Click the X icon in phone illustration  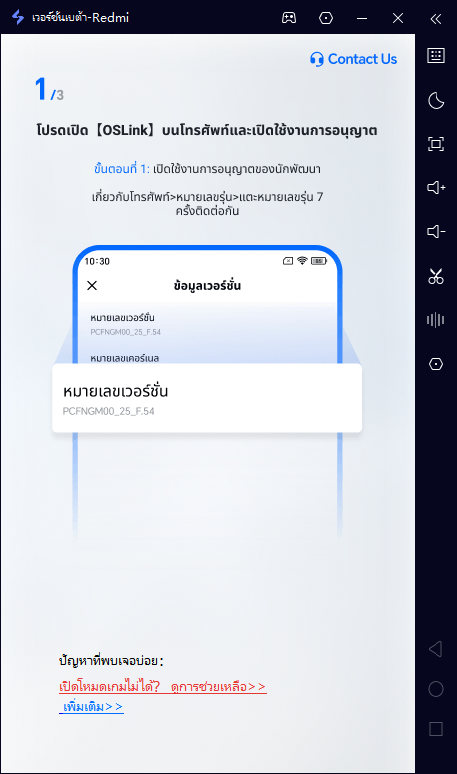pyautogui.click(x=92, y=285)
